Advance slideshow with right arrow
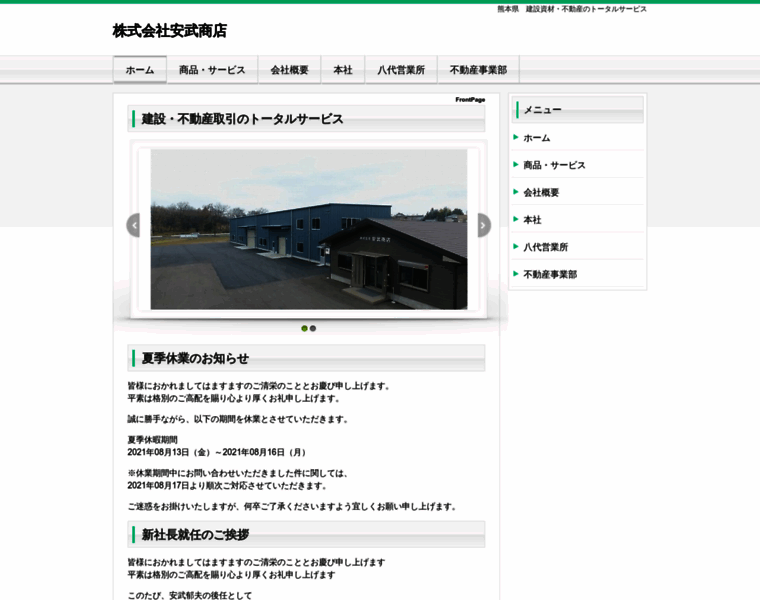Image resolution: width=760 pixels, height=600 pixels. pos(484,225)
